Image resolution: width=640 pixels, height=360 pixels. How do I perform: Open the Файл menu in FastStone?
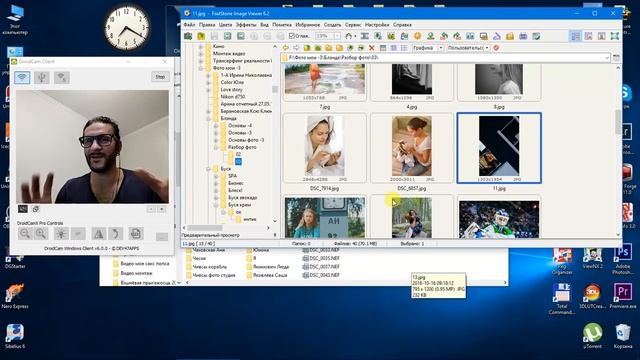(189, 25)
